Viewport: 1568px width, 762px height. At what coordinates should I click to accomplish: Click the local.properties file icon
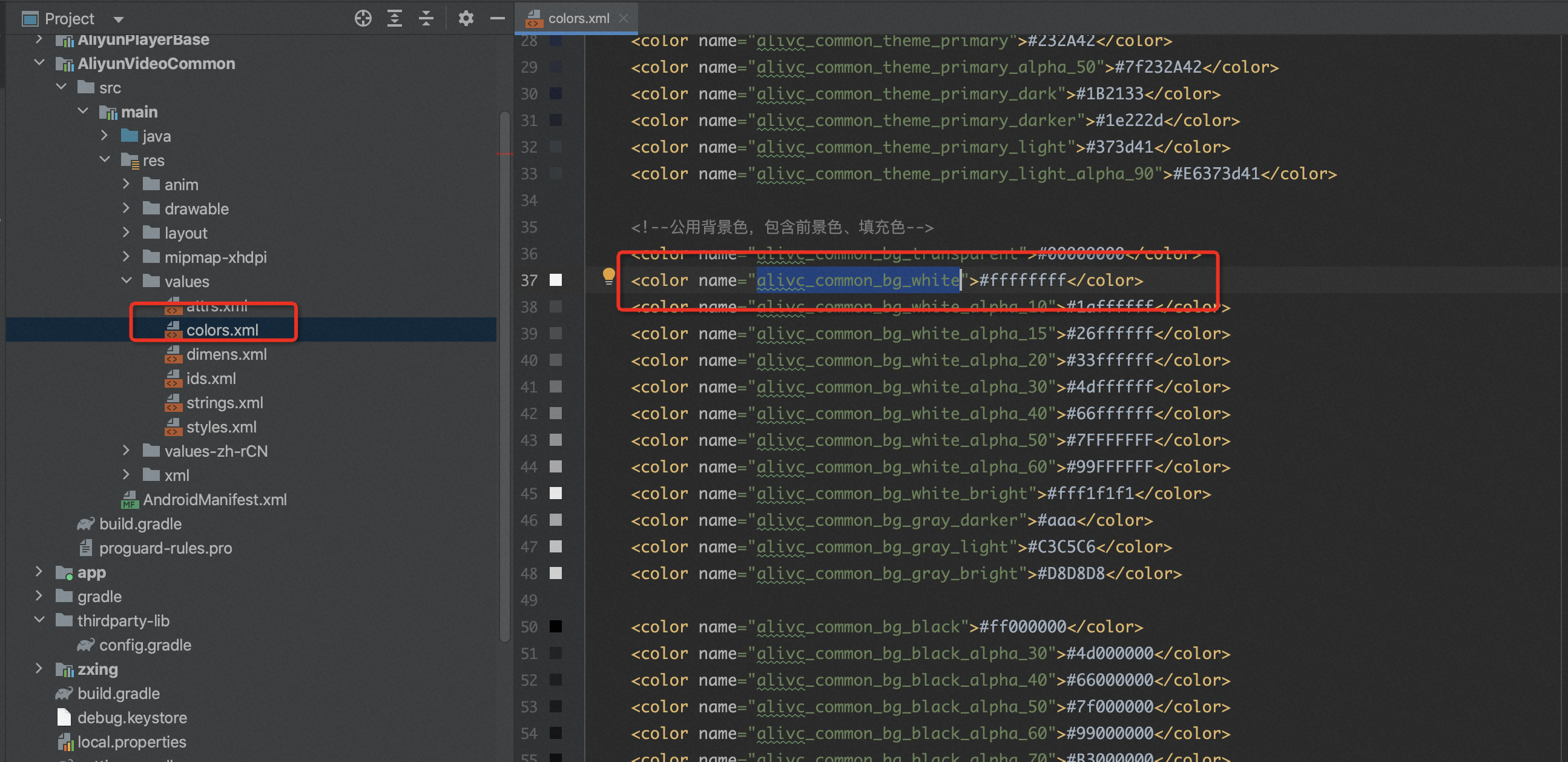tap(65, 742)
